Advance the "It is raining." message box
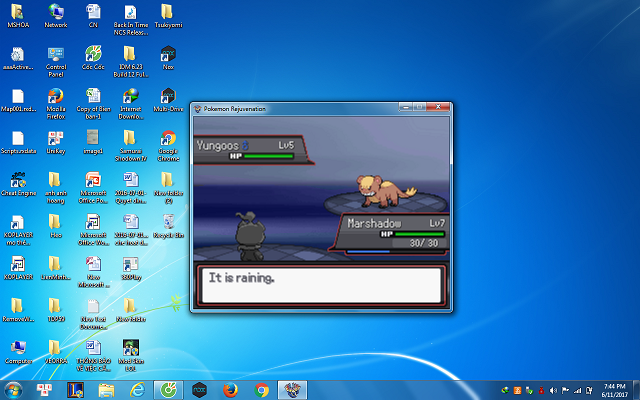Viewport: 640px width, 400px height. 321,285
